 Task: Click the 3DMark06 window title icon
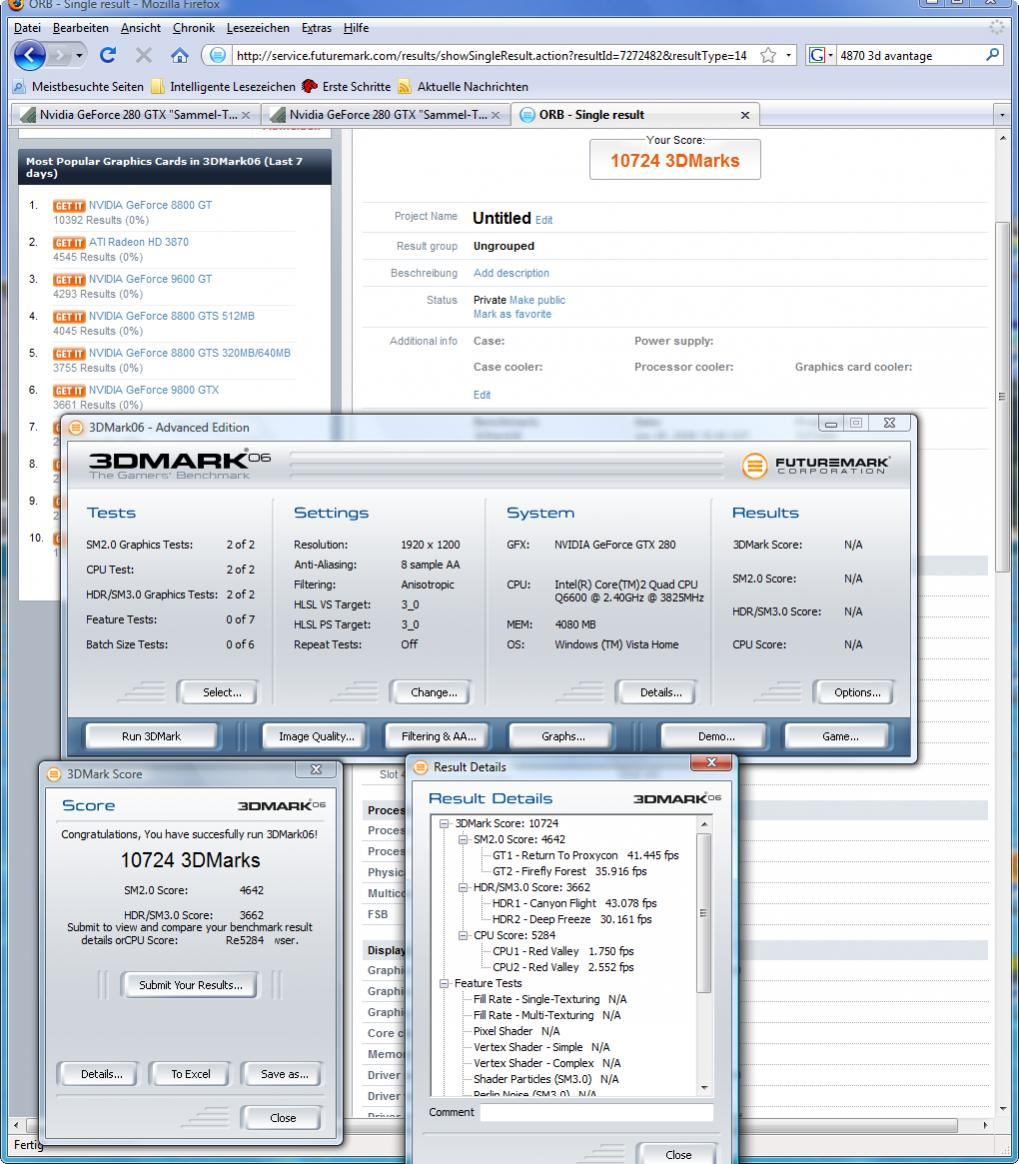(x=75, y=428)
